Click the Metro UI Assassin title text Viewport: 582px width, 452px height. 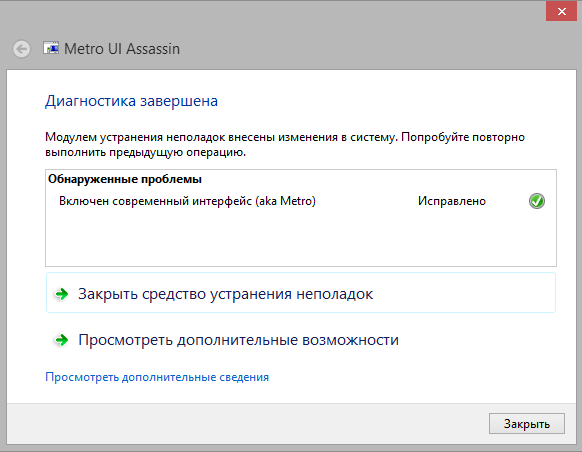coord(122,49)
